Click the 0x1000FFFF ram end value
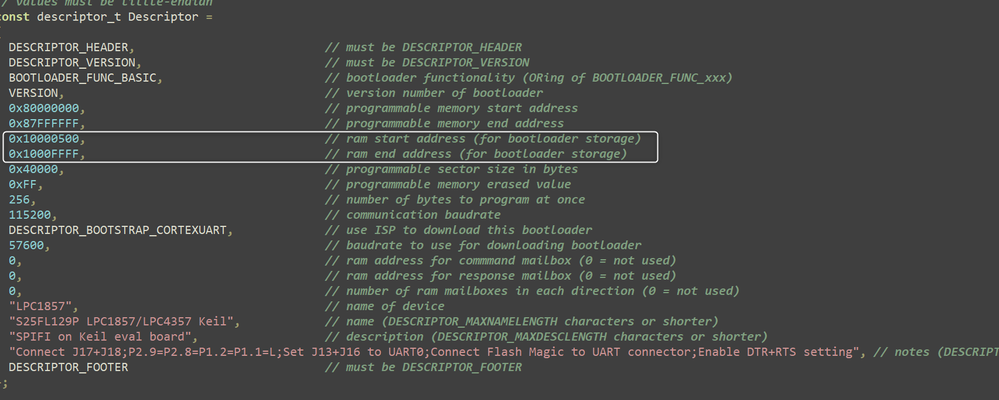The width and height of the screenshot is (999, 400). point(46,154)
